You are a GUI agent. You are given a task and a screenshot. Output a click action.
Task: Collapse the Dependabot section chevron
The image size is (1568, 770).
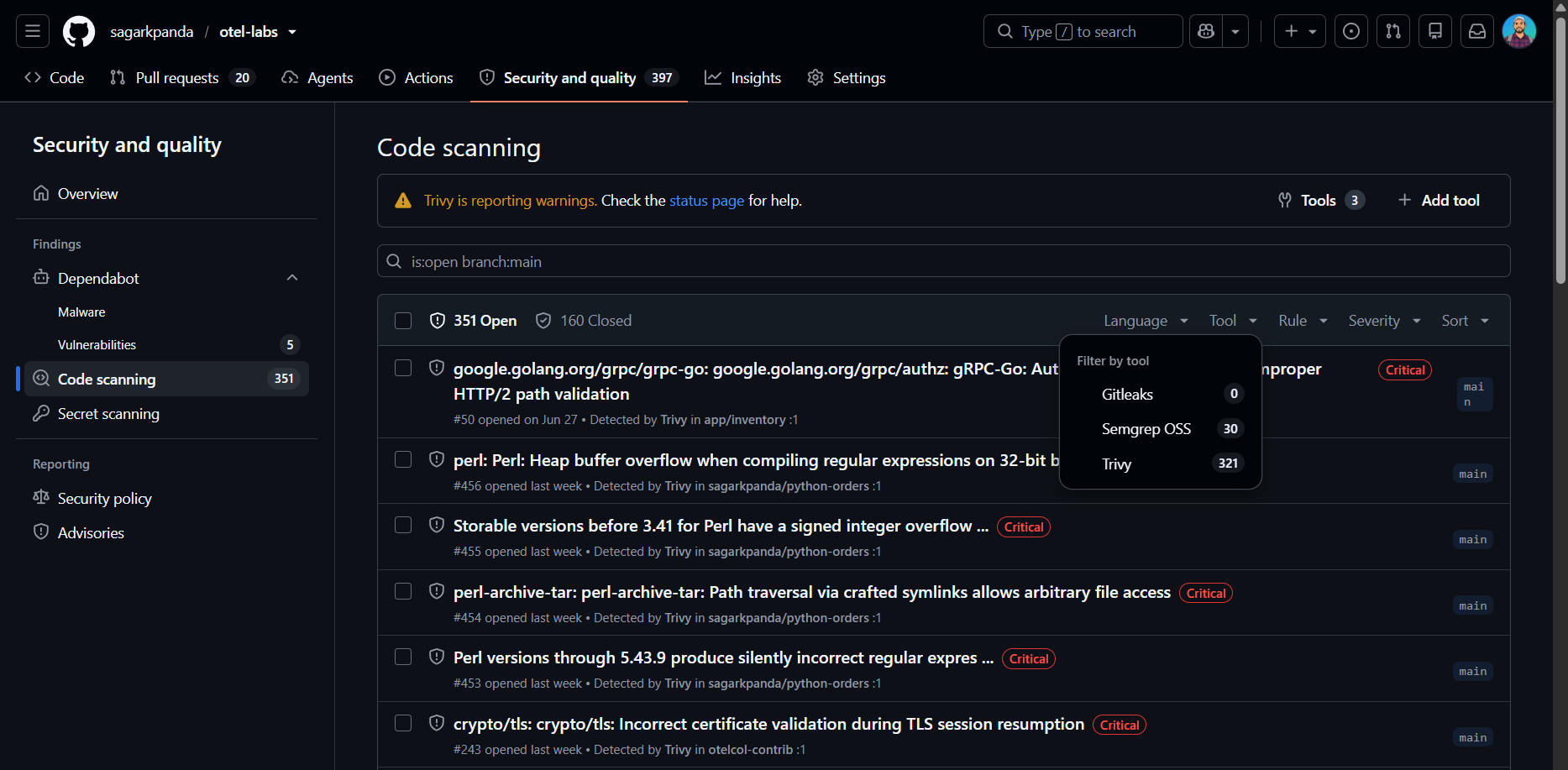click(292, 278)
